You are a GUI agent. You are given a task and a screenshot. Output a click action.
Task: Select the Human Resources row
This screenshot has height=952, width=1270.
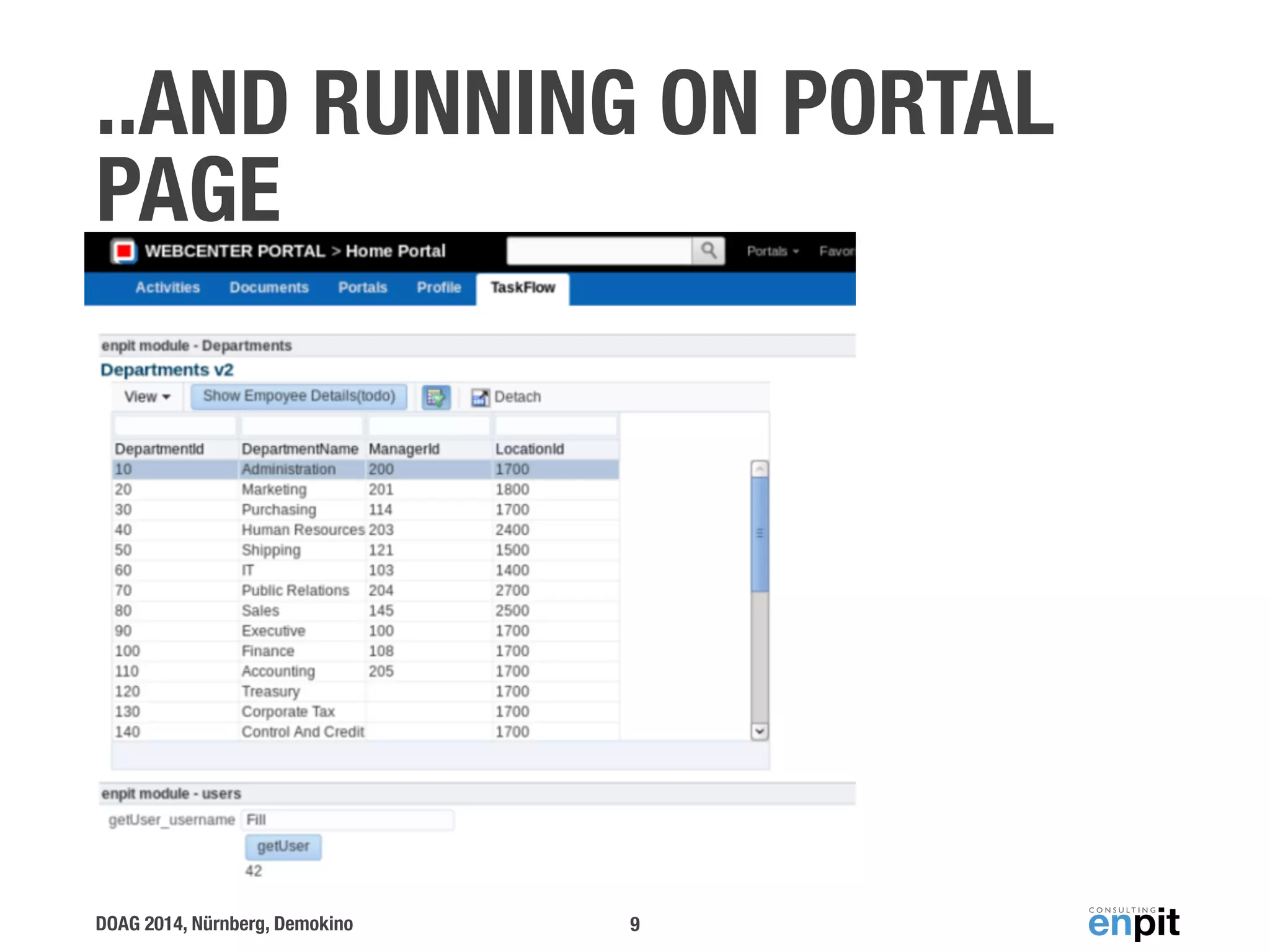point(366,530)
